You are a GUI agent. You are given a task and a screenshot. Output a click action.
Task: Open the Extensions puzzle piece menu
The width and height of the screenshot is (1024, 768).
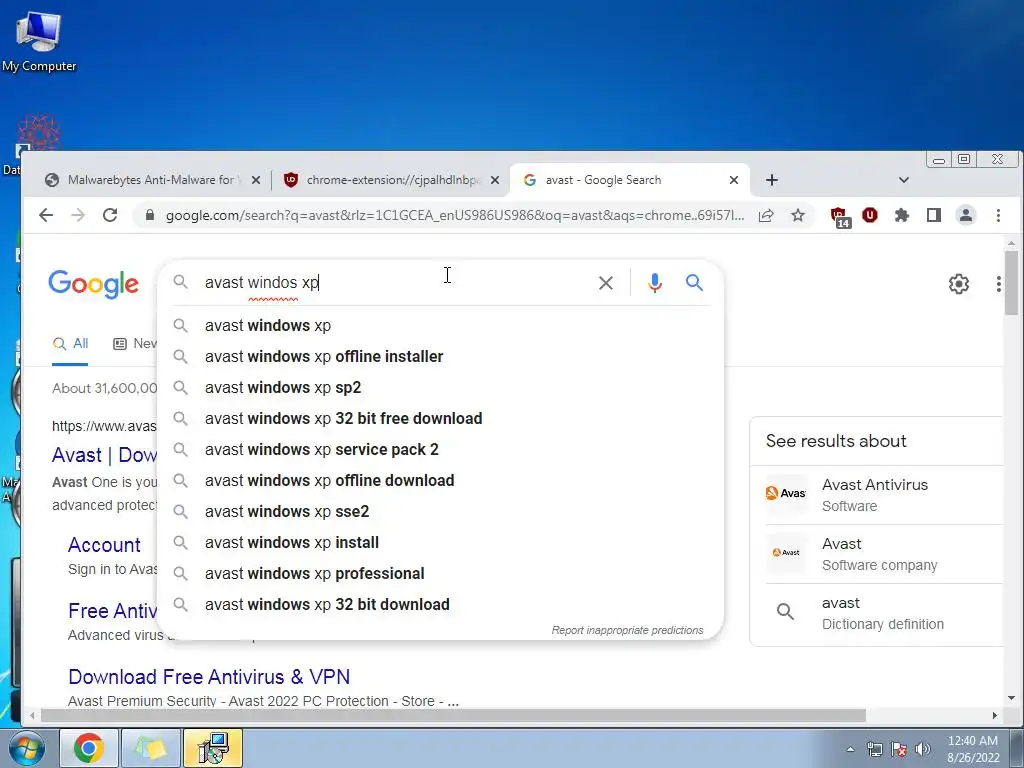coord(902,215)
